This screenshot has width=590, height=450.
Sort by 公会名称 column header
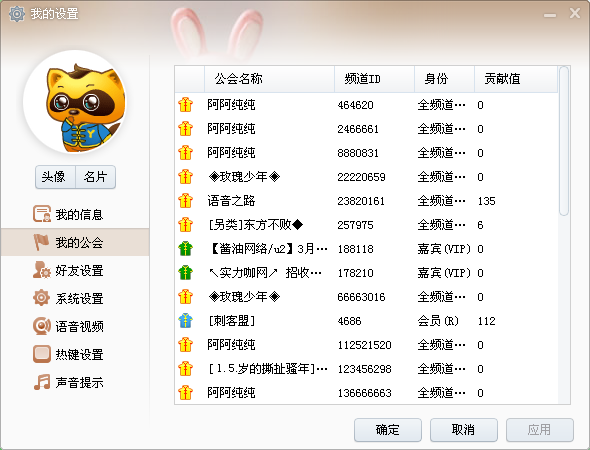pos(269,79)
